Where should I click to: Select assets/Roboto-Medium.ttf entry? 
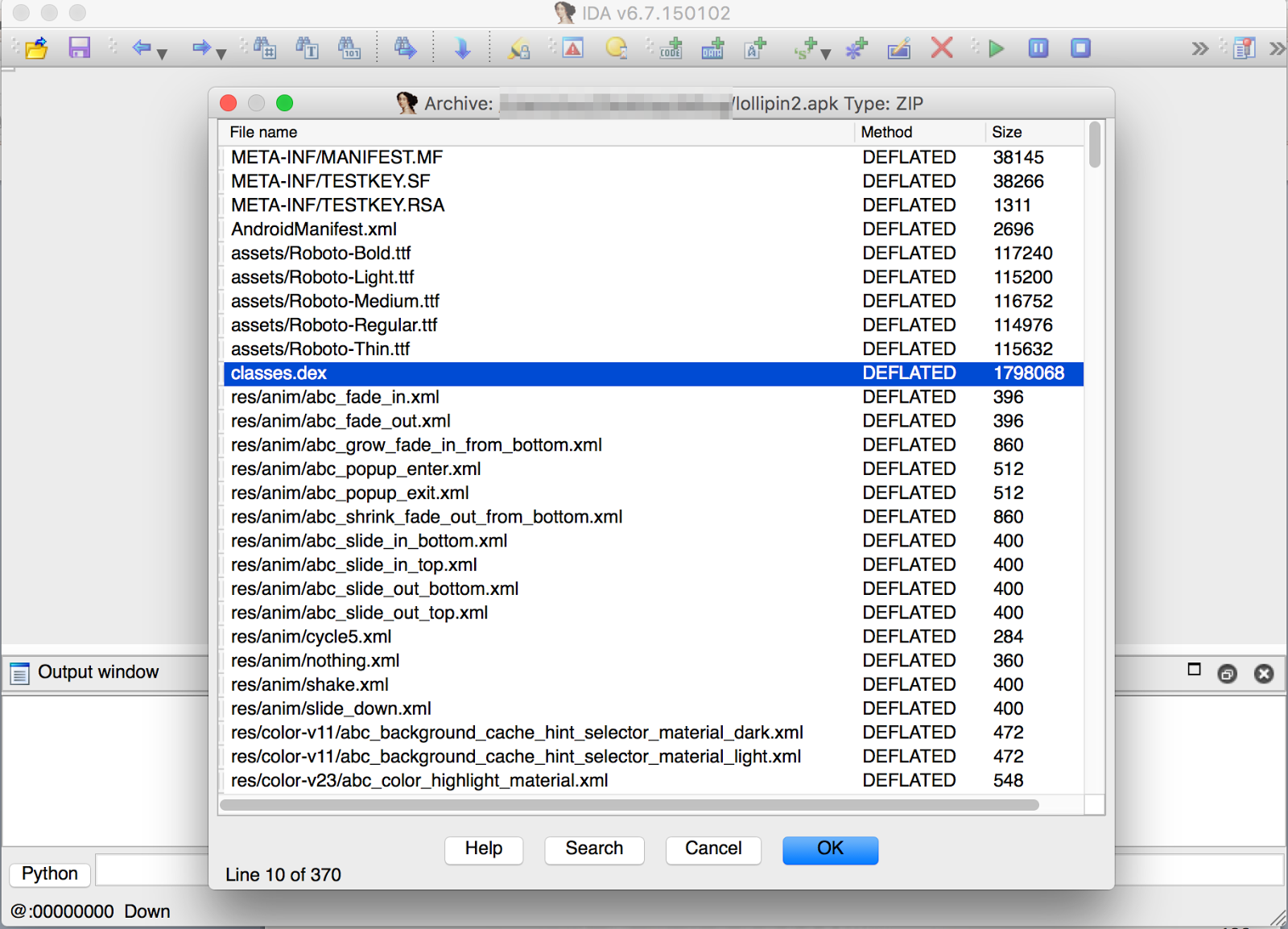(x=654, y=302)
